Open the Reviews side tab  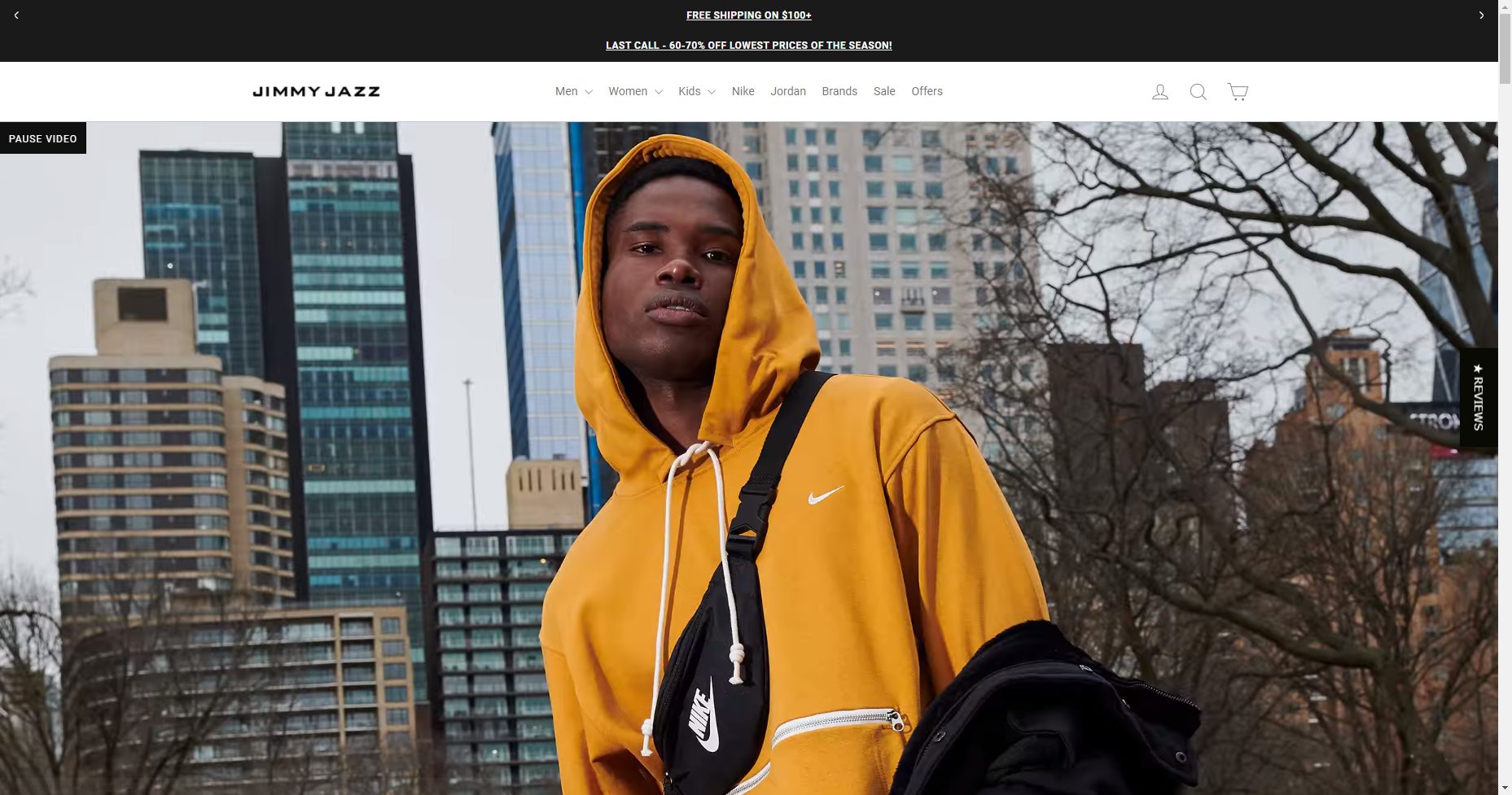[x=1479, y=397]
